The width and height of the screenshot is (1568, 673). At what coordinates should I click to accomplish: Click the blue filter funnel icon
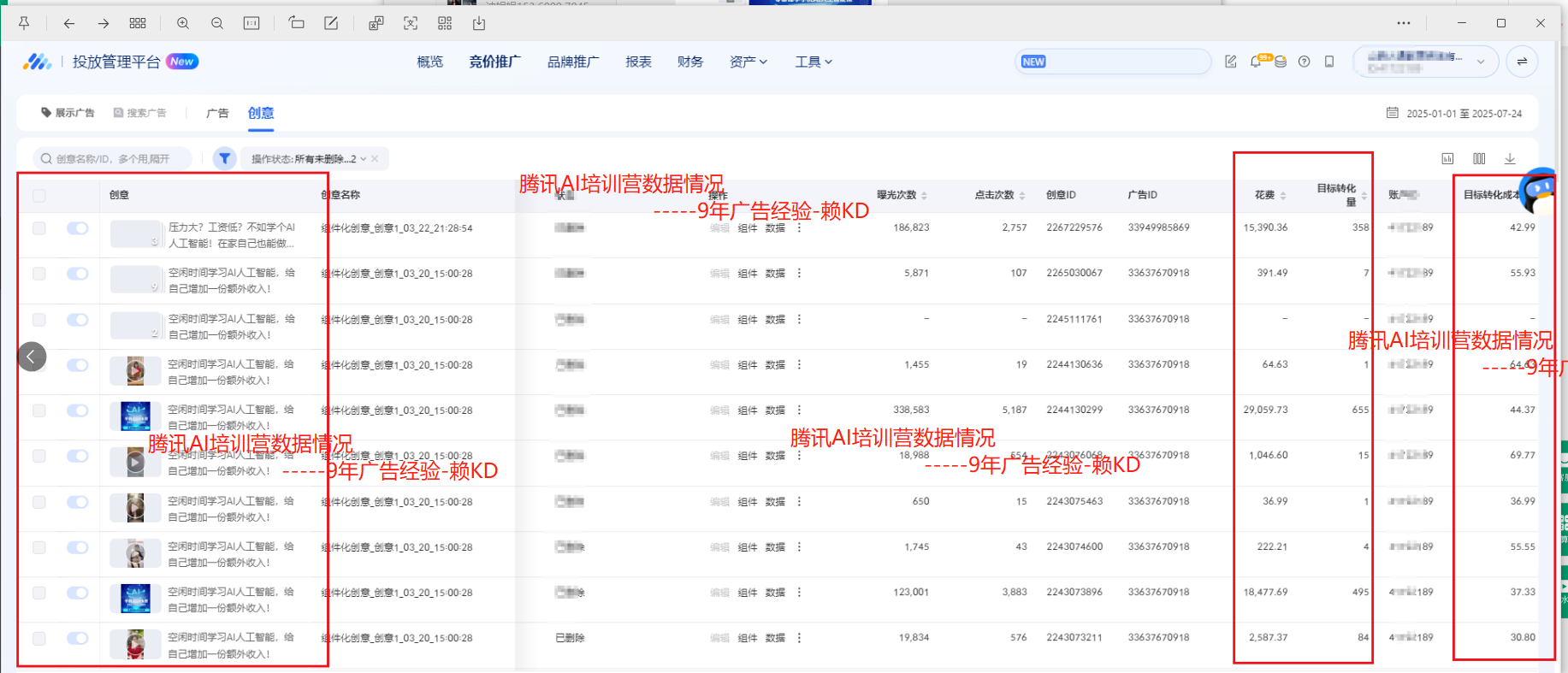(225, 158)
